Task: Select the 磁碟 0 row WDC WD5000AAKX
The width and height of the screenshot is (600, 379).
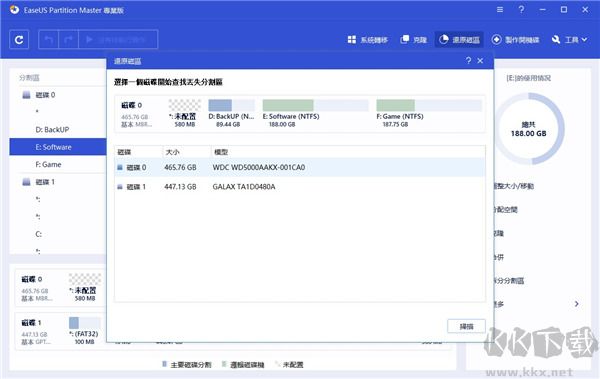Action: point(300,167)
